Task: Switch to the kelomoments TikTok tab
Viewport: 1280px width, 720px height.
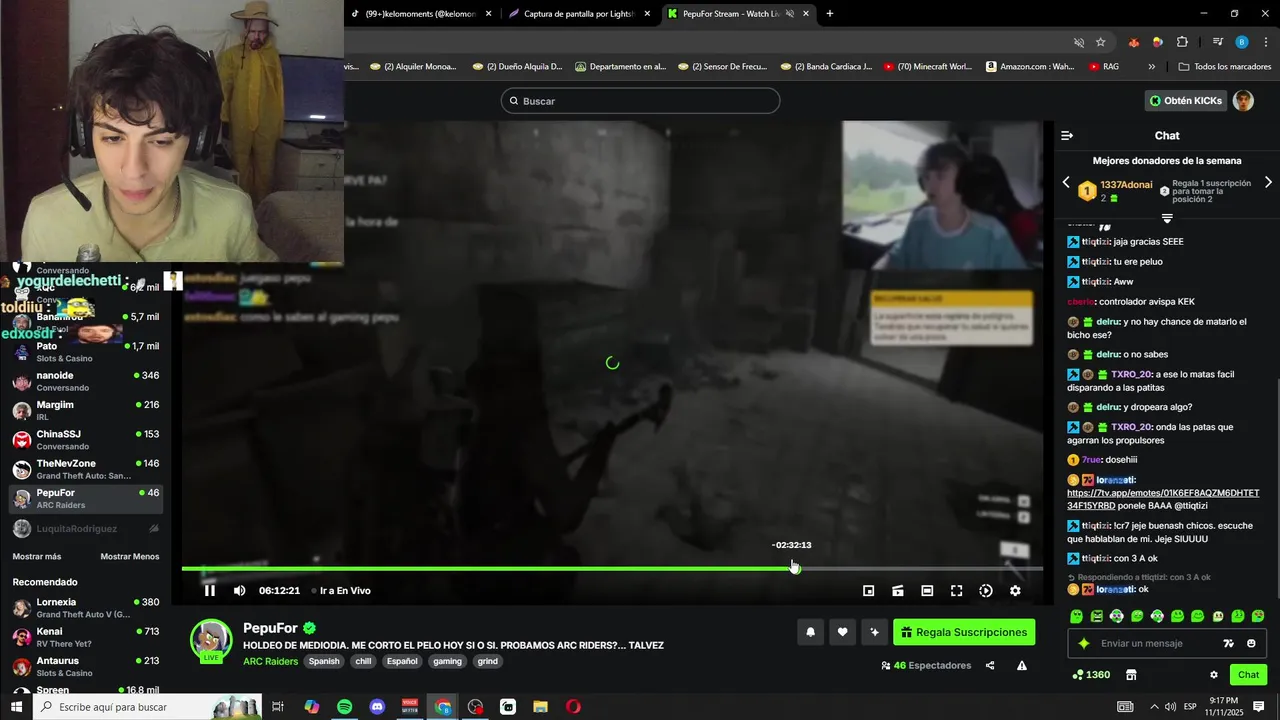Action: 420,14
